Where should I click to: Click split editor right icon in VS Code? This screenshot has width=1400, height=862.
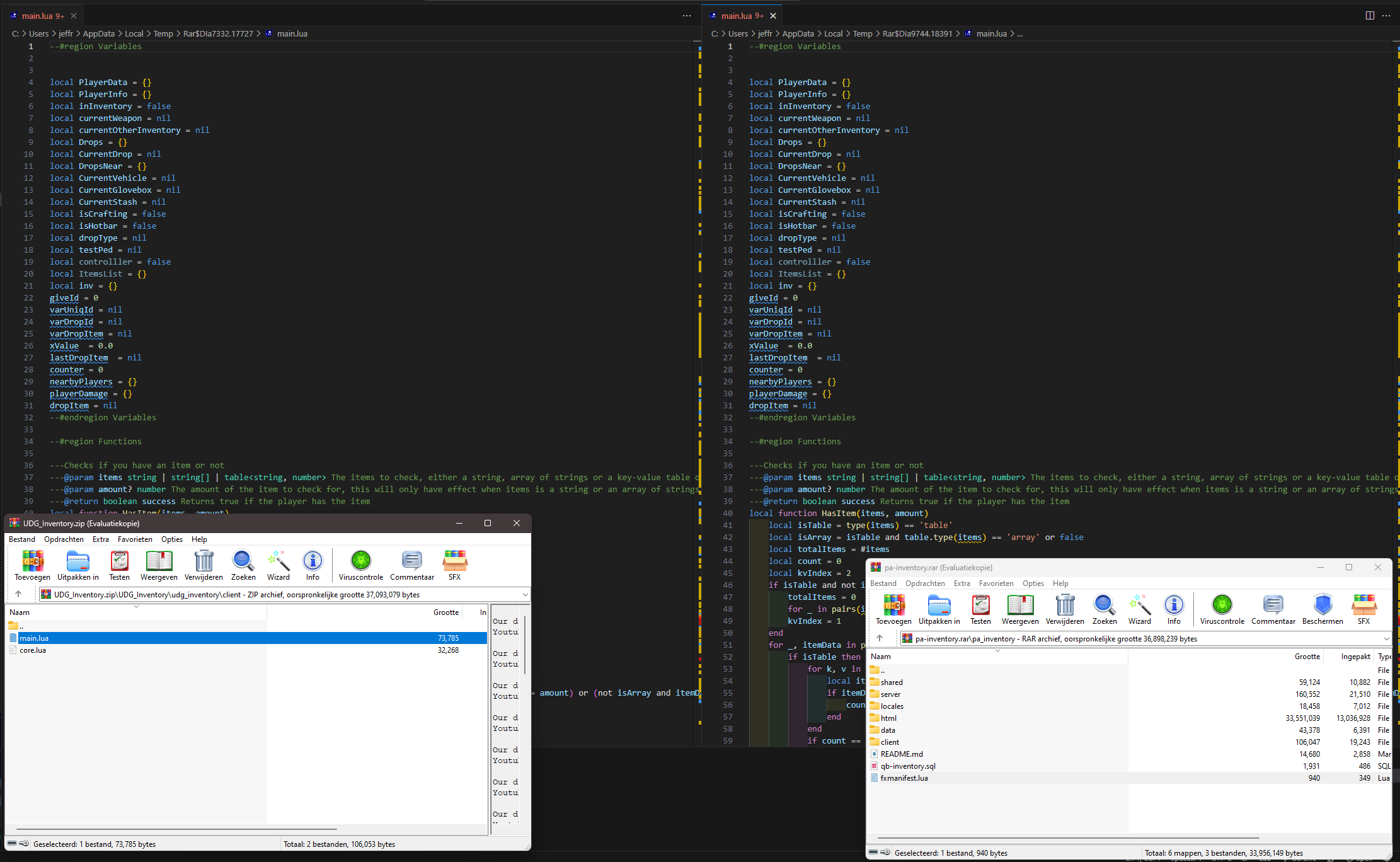coord(1370,16)
